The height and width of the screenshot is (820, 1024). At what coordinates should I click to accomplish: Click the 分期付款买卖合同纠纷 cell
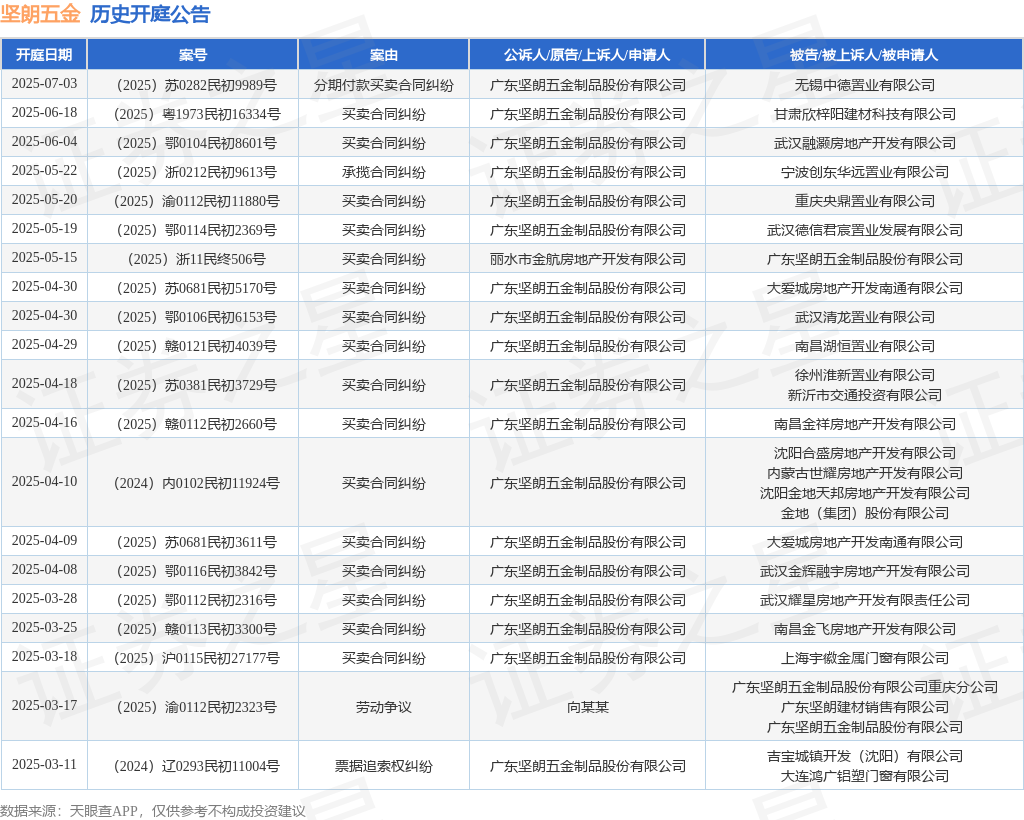coord(383,85)
